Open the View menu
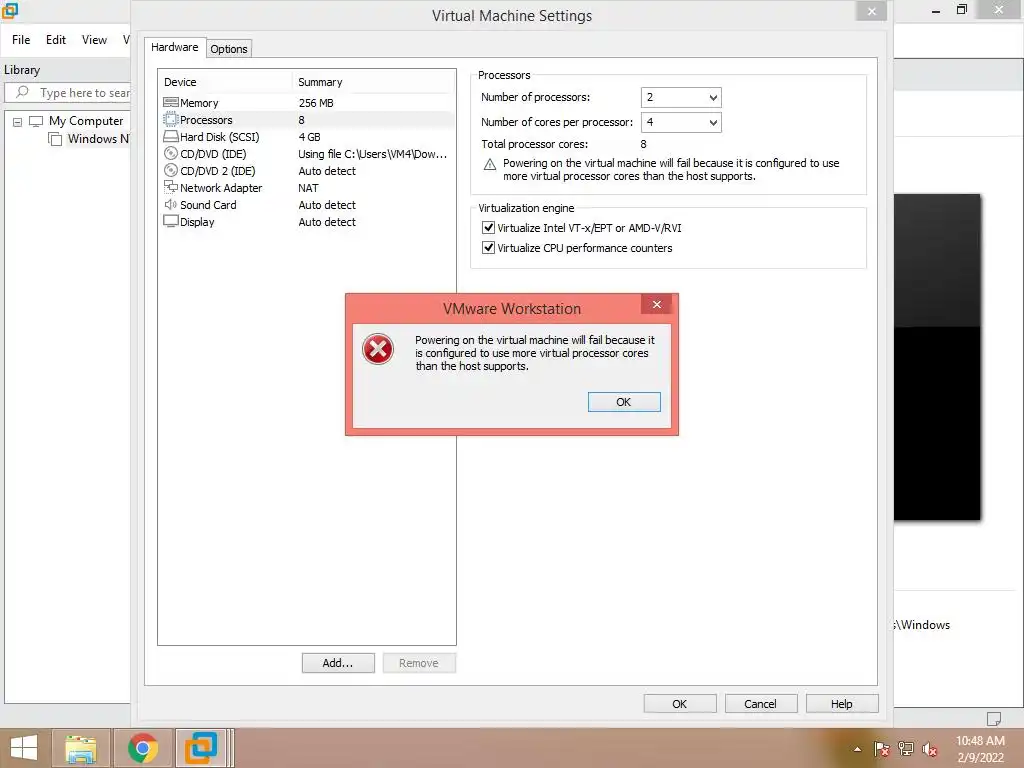The height and width of the screenshot is (768, 1024). click(x=94, y=40)
